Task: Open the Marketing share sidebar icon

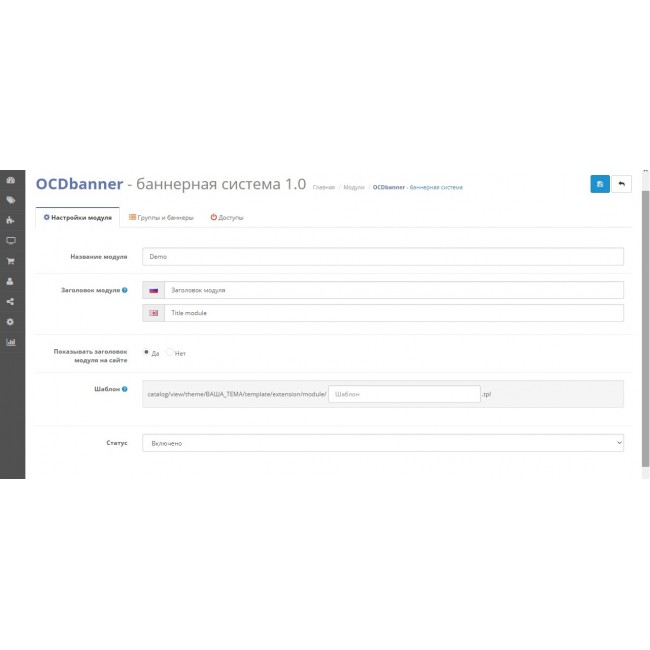Action: click(10, 302)
